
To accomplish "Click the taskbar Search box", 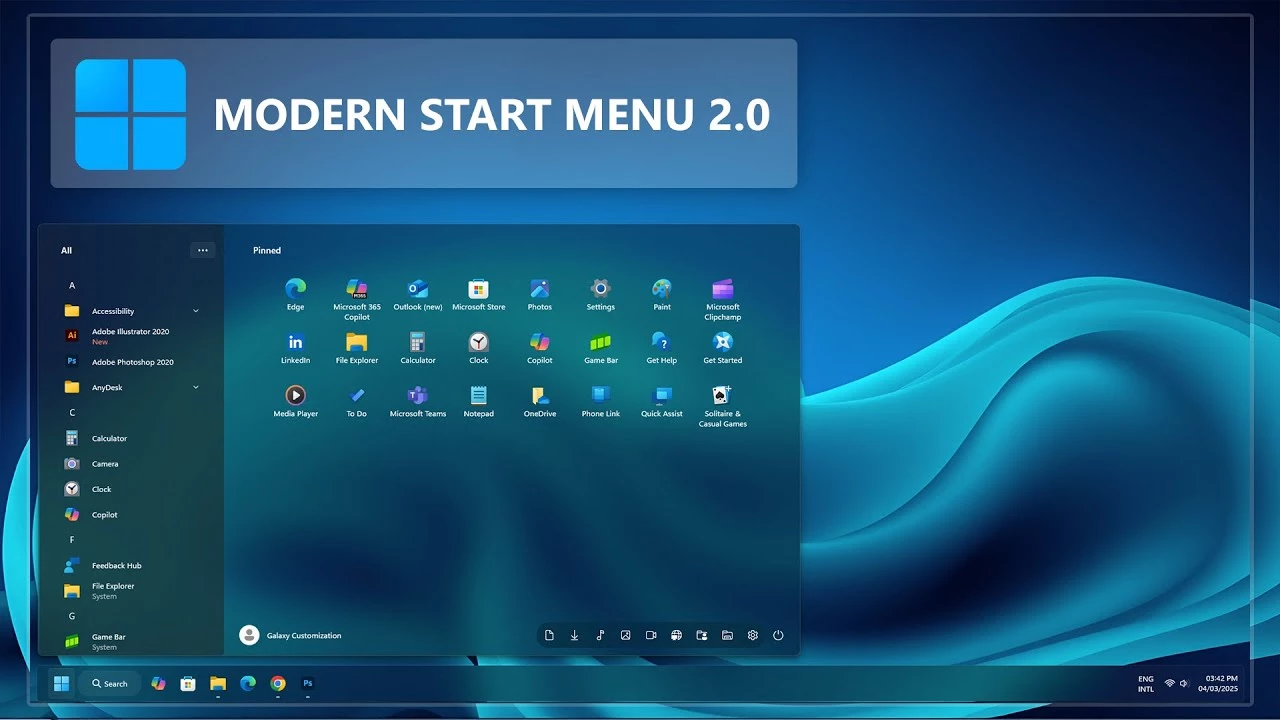I will coord(110,684).
